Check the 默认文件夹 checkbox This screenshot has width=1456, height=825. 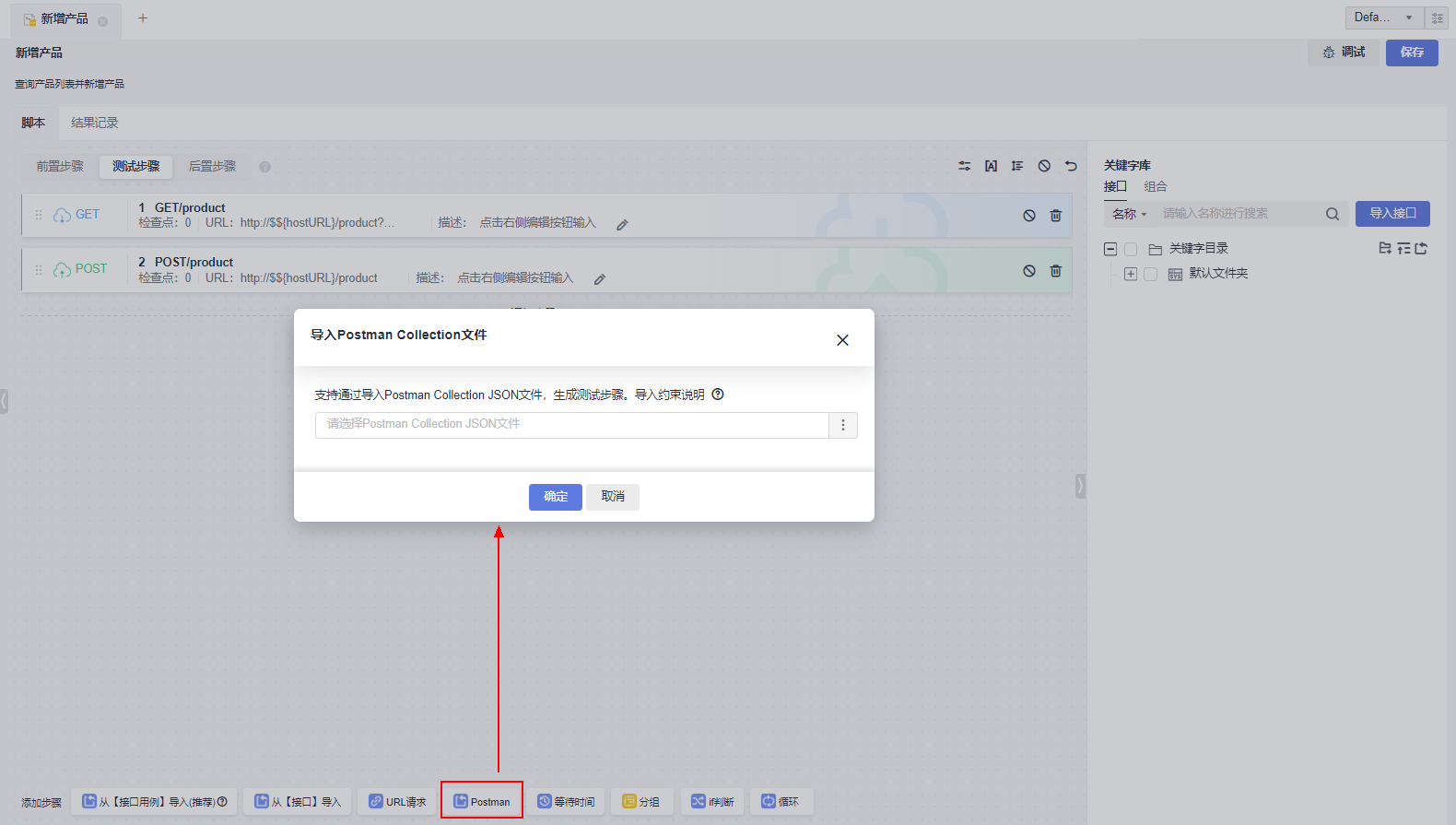(x=1150, y=274)
